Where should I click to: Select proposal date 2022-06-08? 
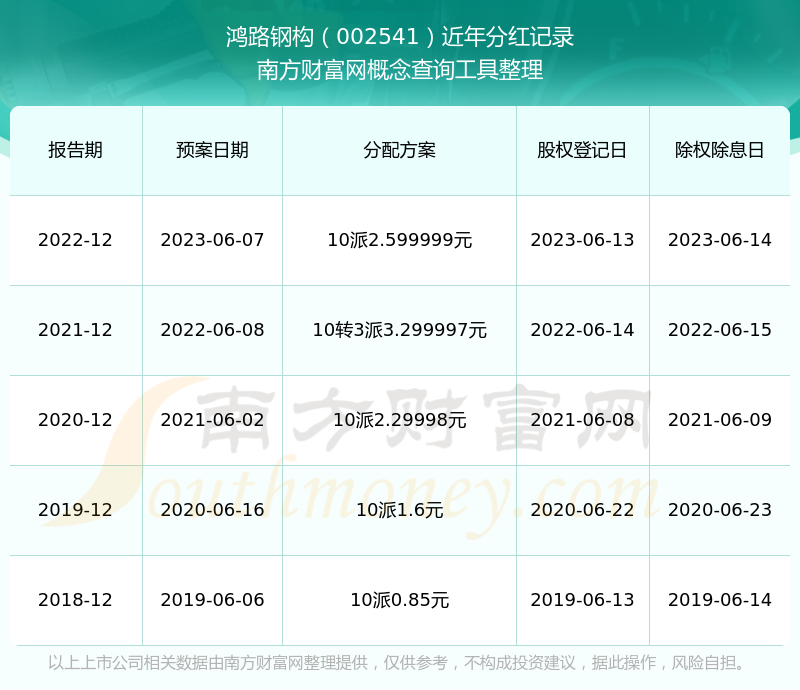212,330
